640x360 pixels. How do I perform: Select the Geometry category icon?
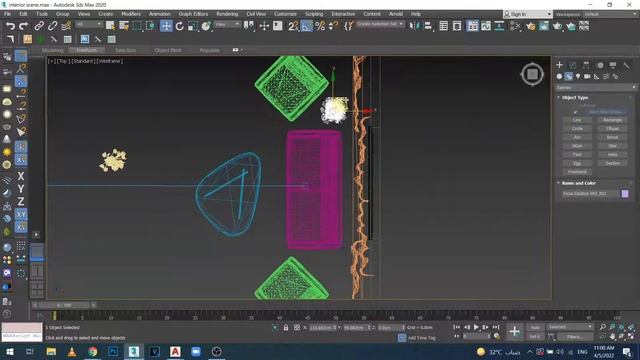(x=559, y=76)
